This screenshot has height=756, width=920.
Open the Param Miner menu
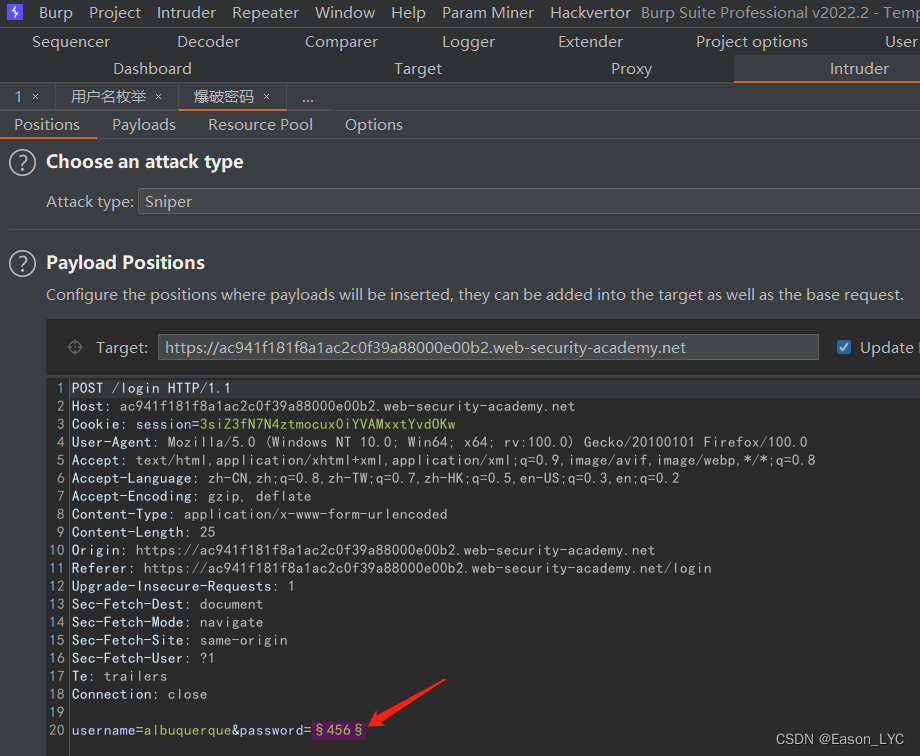point(488,12)
